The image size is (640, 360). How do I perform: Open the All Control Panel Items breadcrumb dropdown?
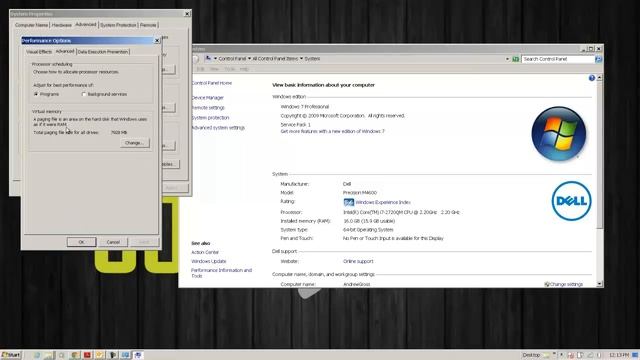[302, 59]
